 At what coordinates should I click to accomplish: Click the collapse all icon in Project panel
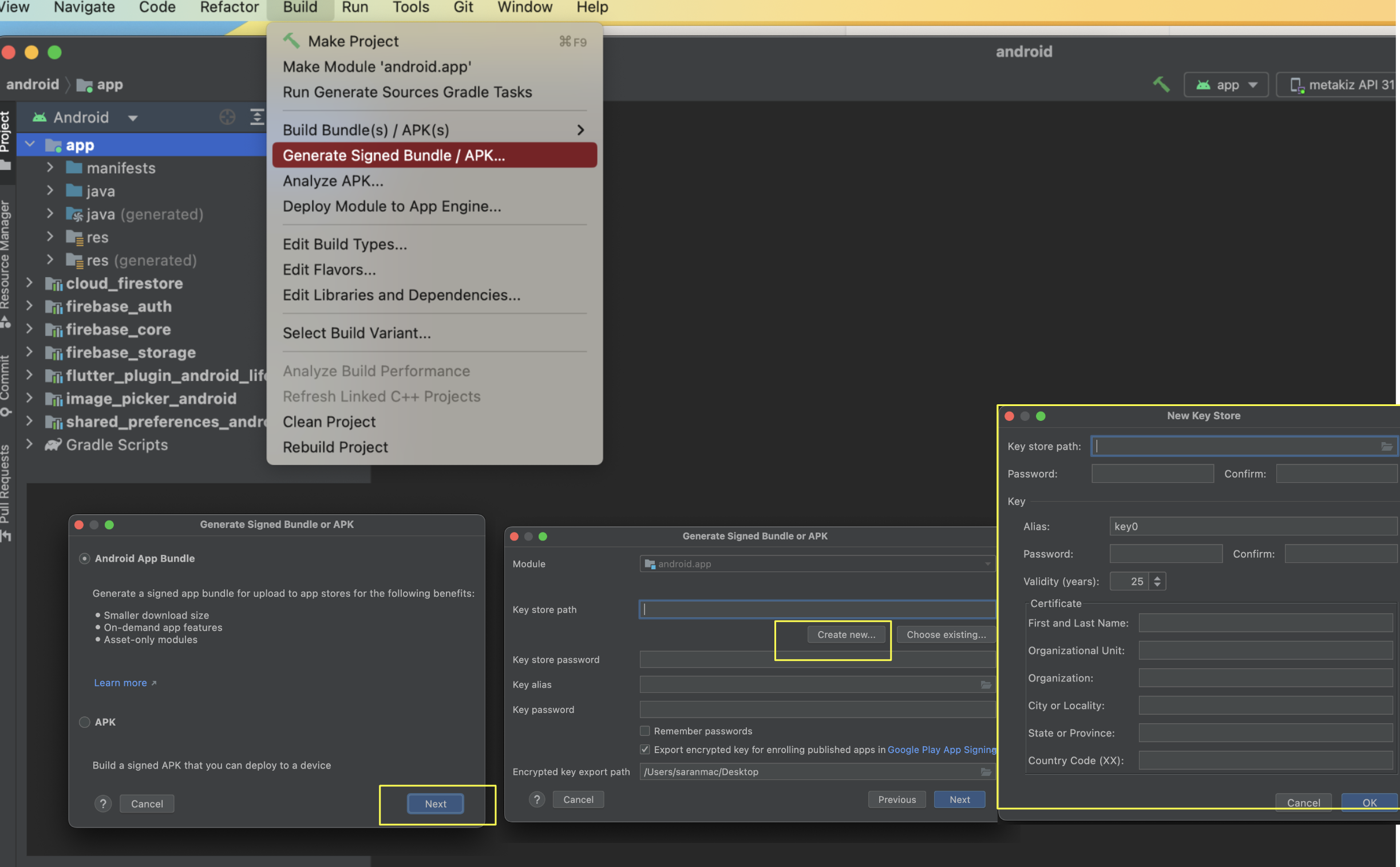[257, 117]
